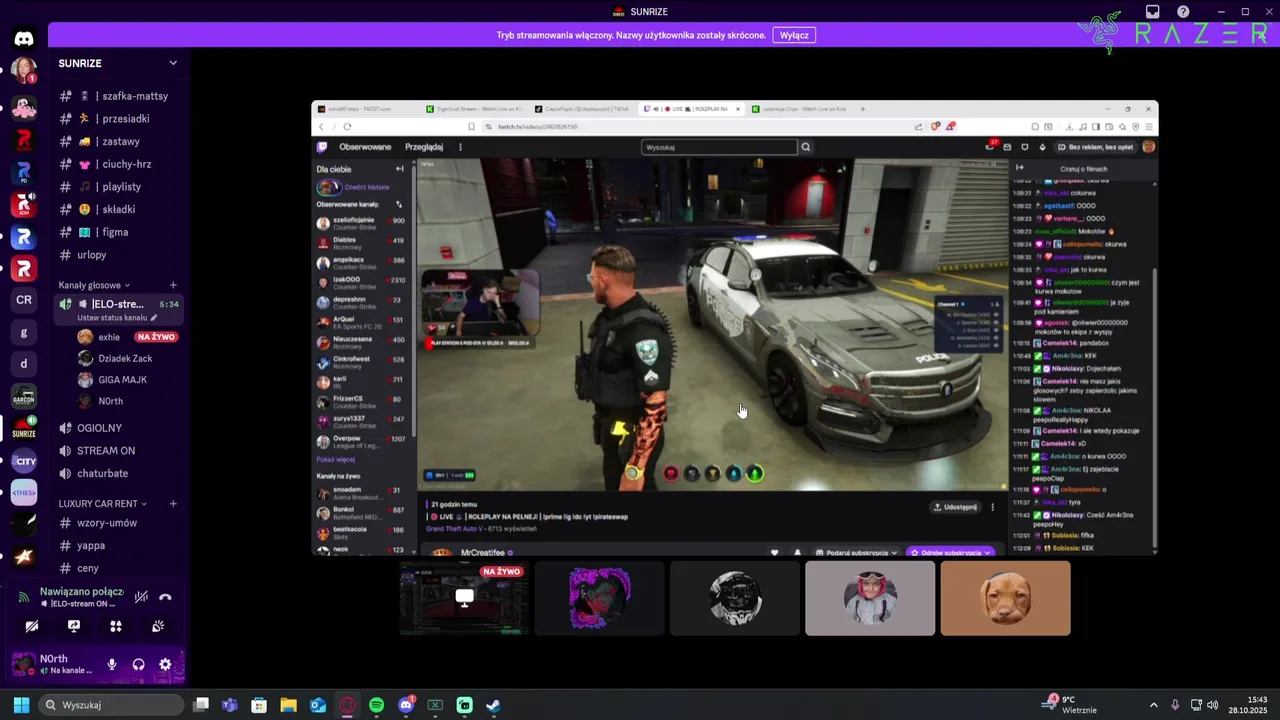Open the soundboard icon in voice panel
The width and height of the screenshot is (1280, 720).
[x=158, y=626]
